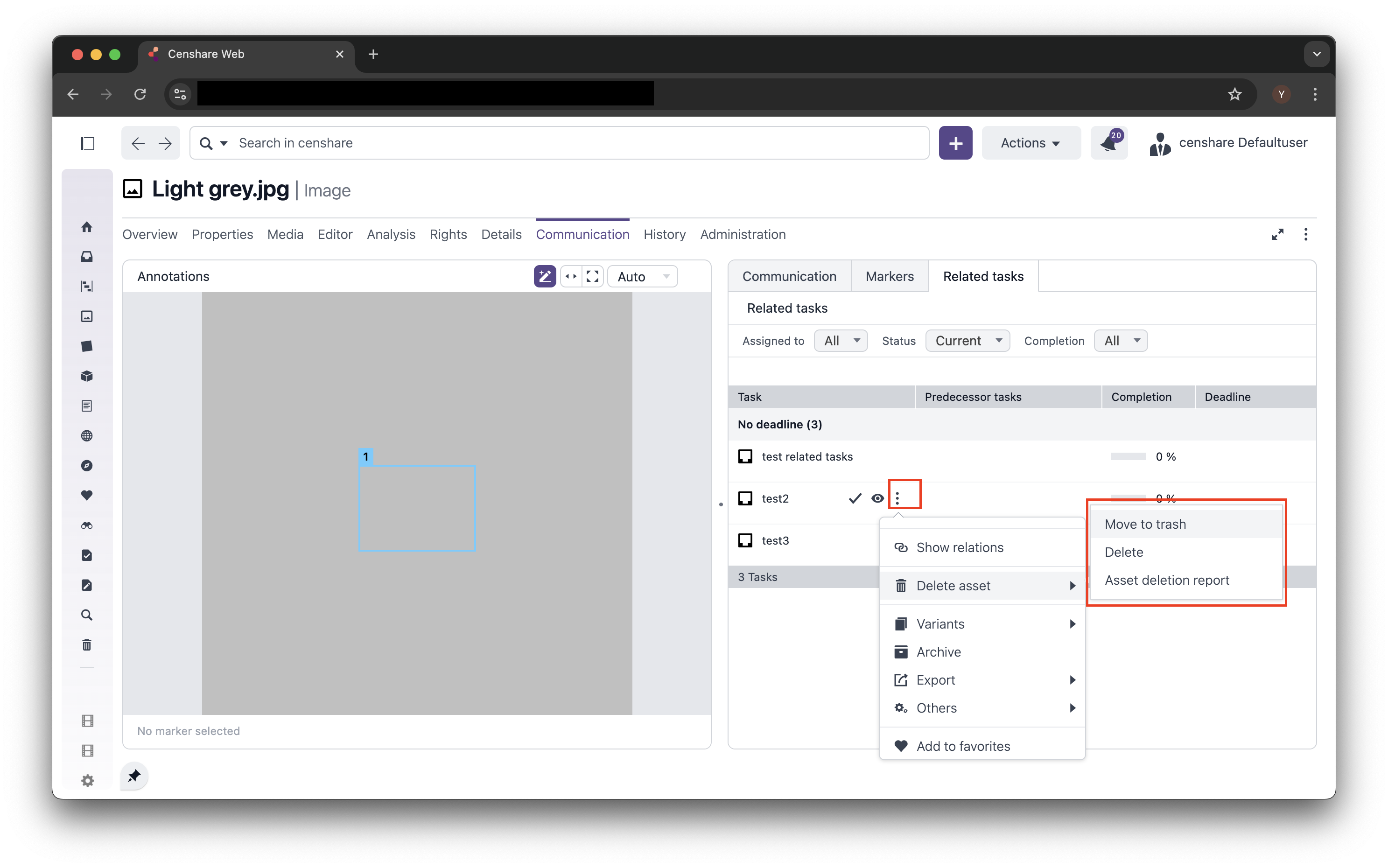Click the expand arrows icon near tabs
1388x868 pixels.
1277,234
